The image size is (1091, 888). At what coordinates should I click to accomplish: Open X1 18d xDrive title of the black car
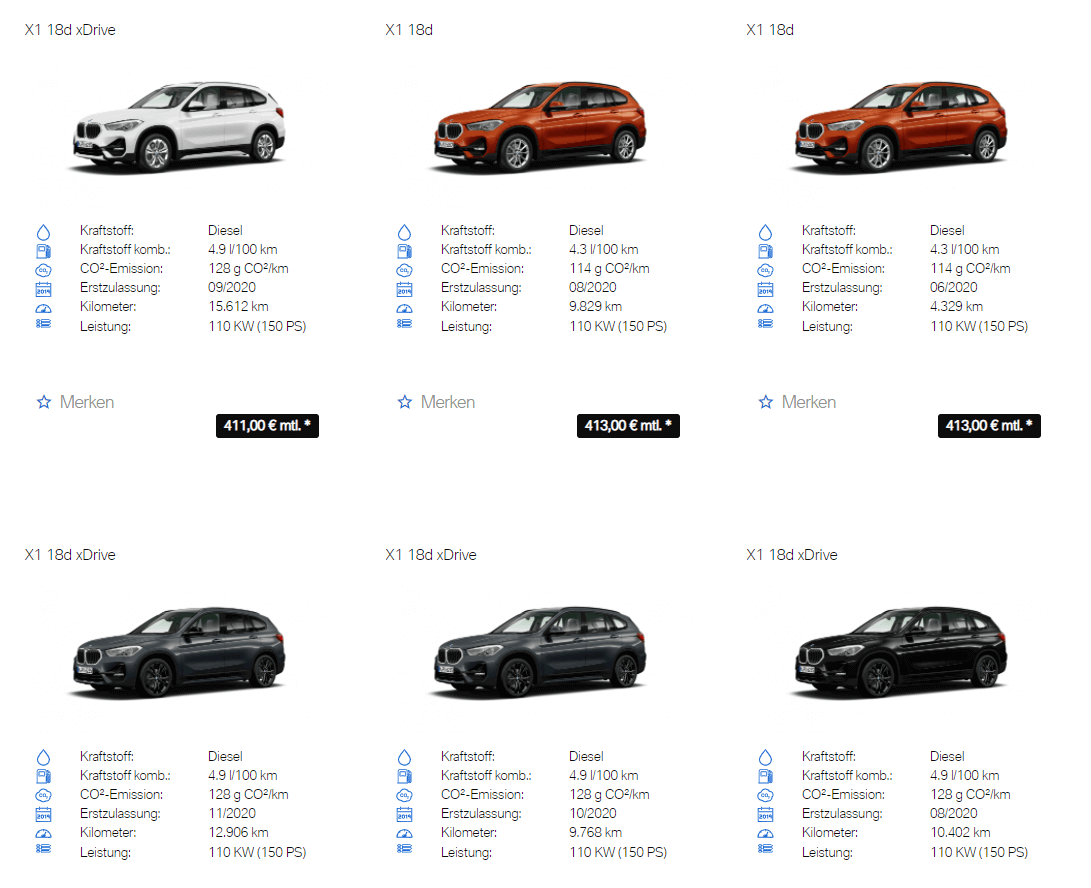pos(793,555)
